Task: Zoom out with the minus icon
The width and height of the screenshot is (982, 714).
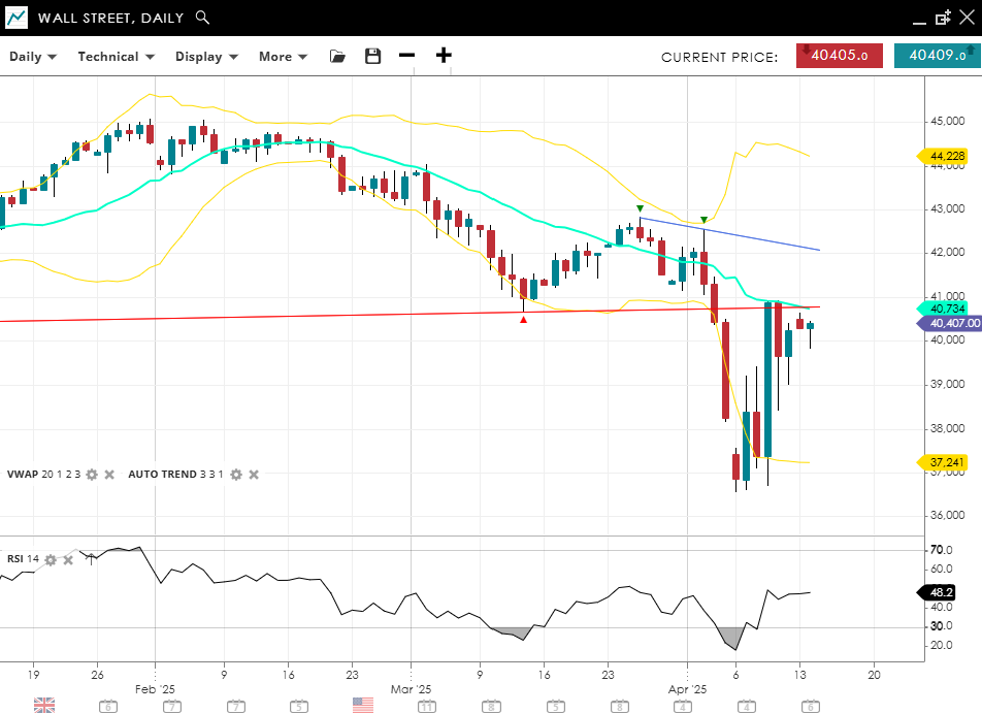Action: click(x=406, y=56)
